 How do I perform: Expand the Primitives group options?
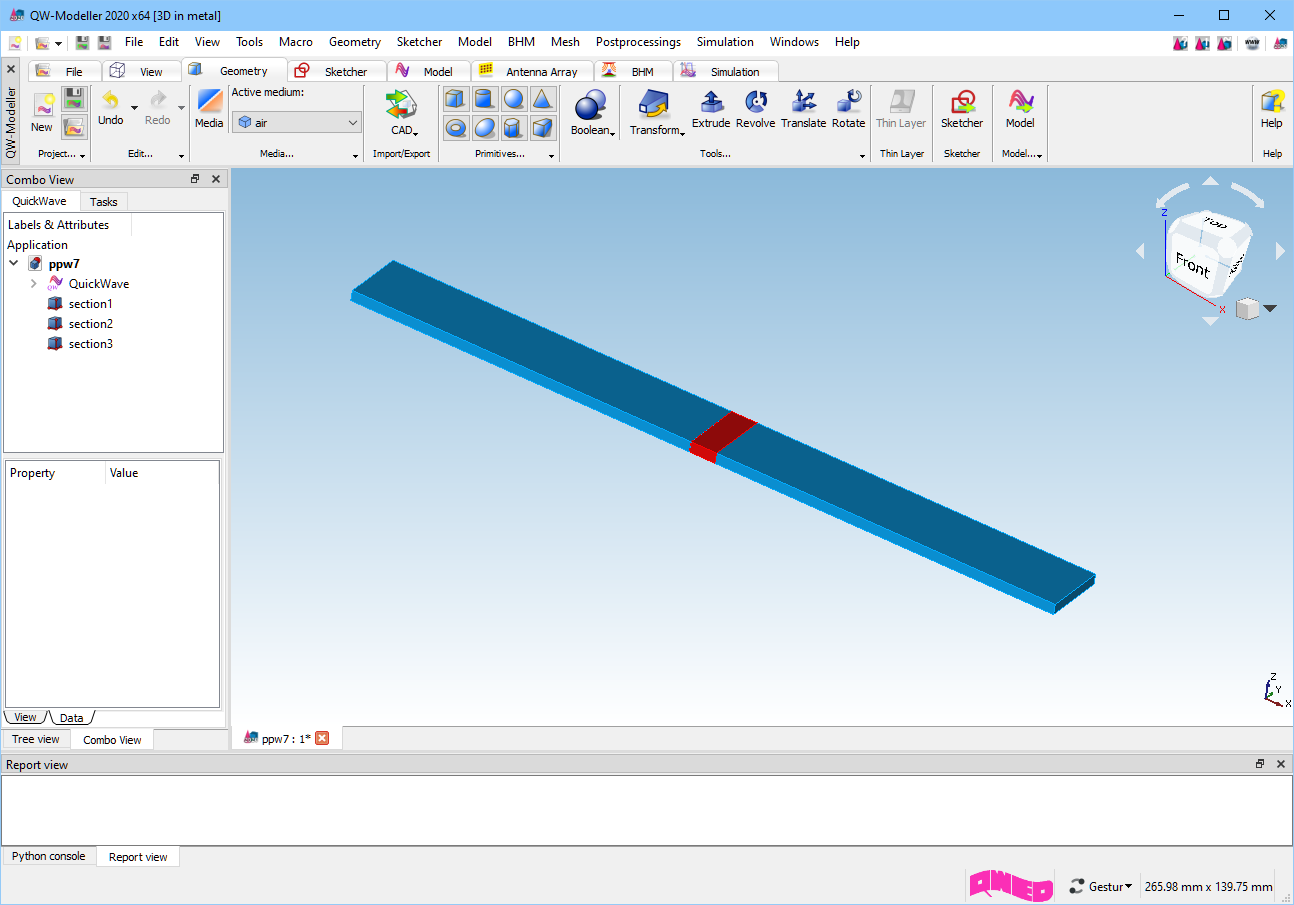pyautogui.click(x=551, y=156)
